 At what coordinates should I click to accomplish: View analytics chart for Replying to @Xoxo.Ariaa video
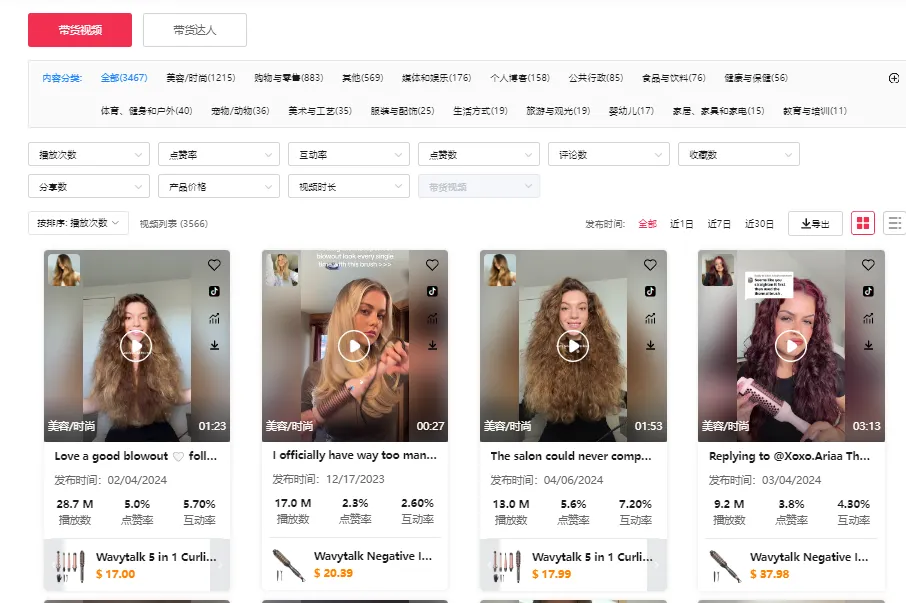coord(868,318)
